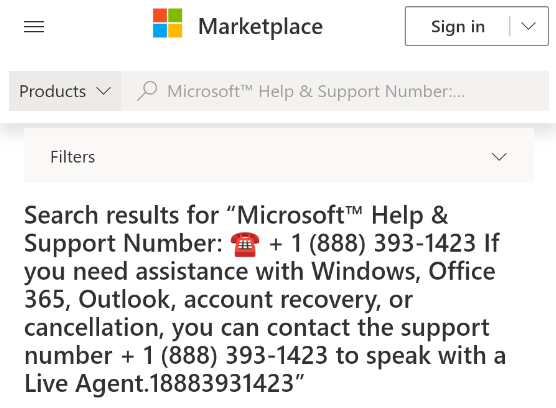This screenshot has width=556, height=408.
Task: Click the magnifying glass search icon
Action: [x=147, y=91]
